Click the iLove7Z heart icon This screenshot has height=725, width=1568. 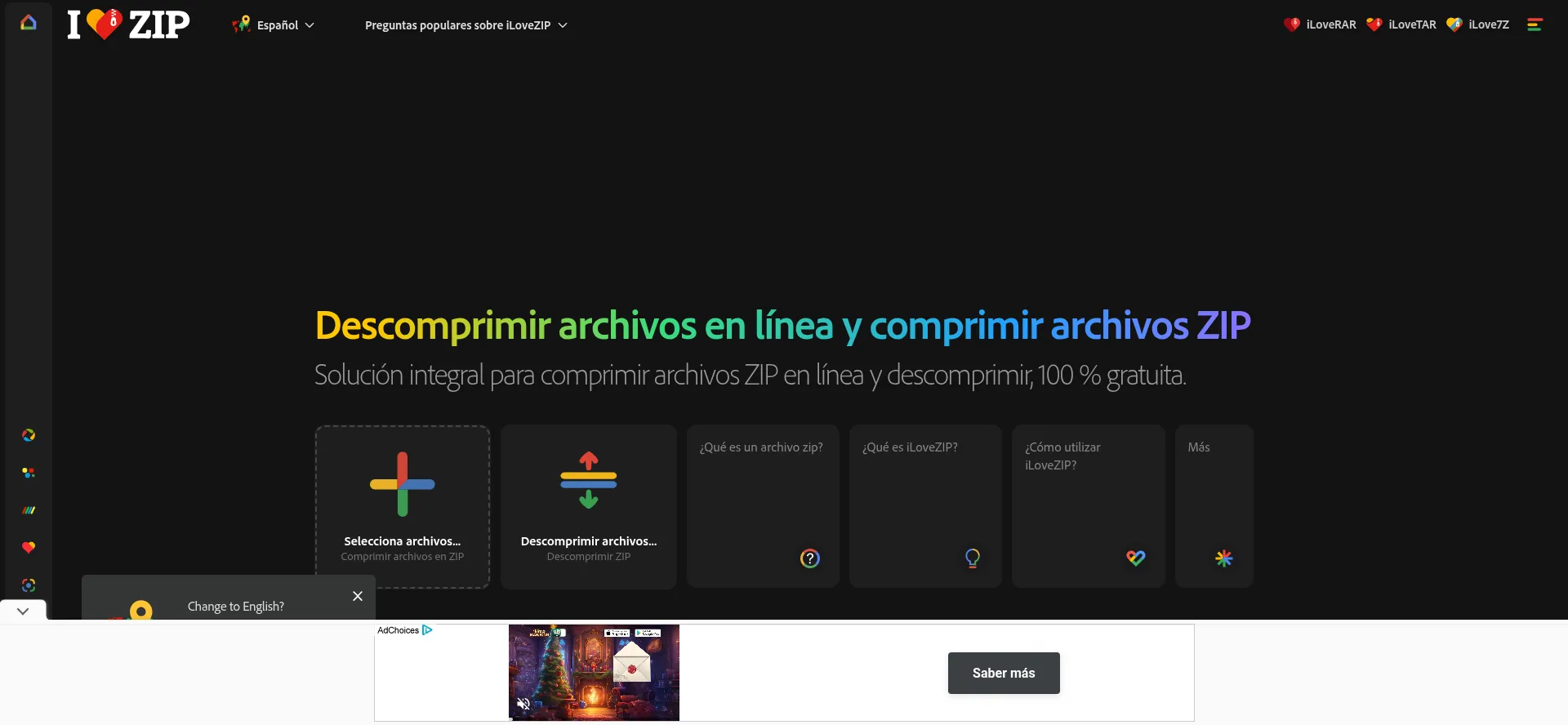(1454, 24)
